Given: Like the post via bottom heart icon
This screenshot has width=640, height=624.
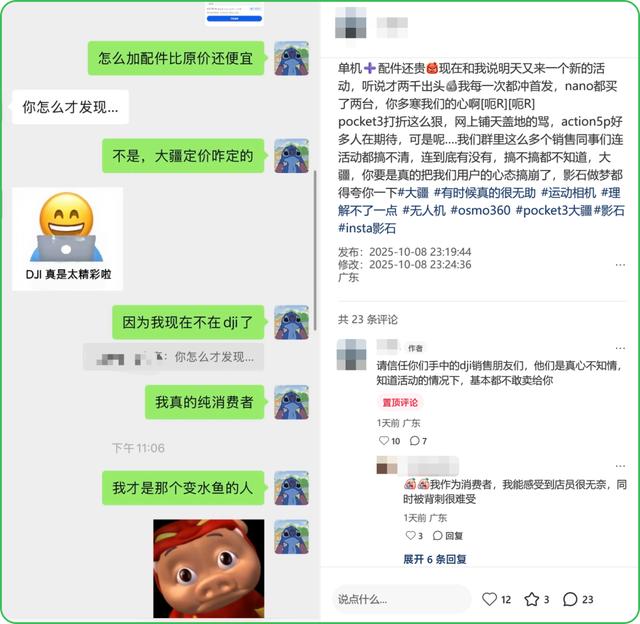Looking at the screenshot, I should point(489,599).
